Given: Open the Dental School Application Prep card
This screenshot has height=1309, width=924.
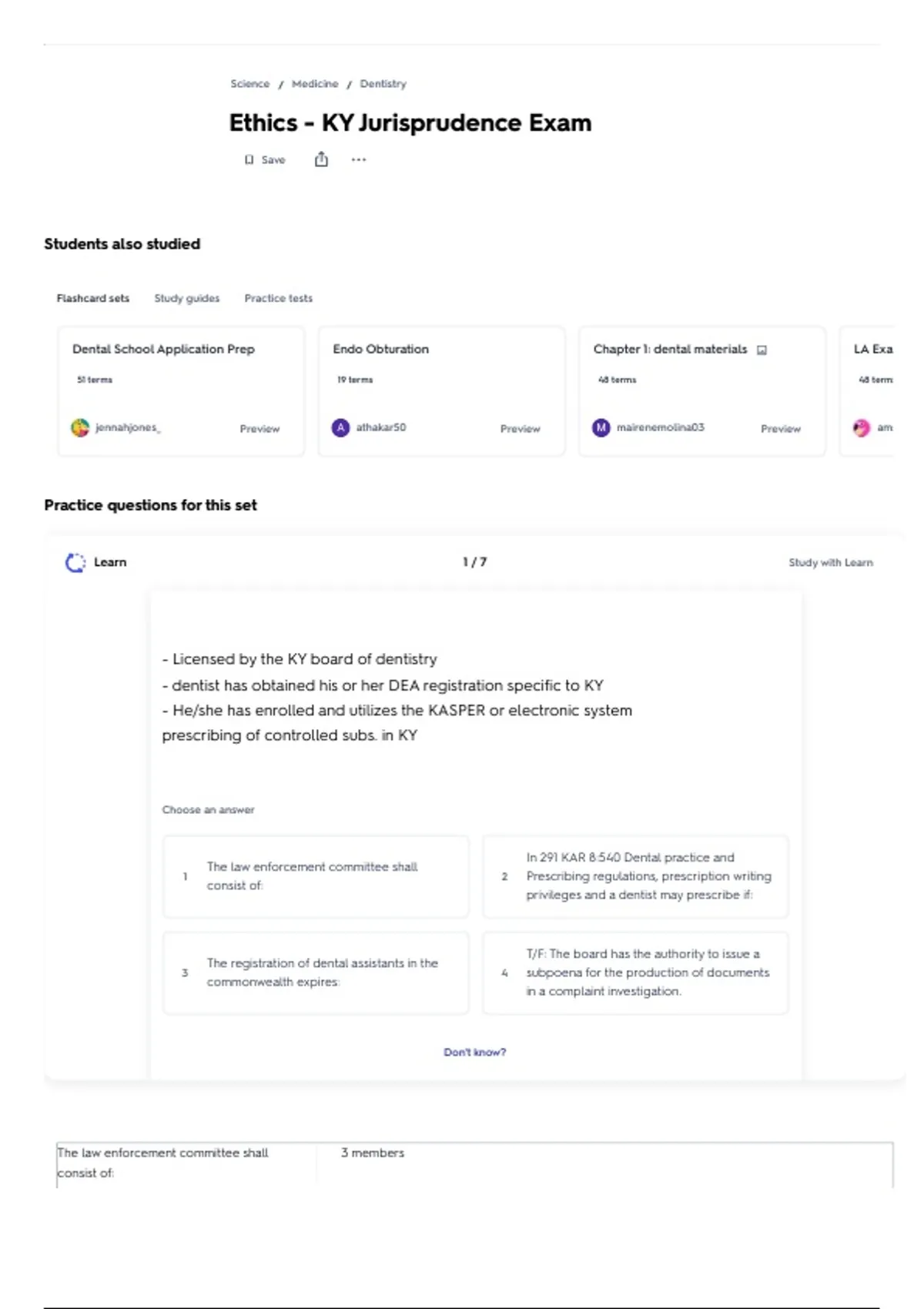Looking at the screenshot, I should coord(181,391).
